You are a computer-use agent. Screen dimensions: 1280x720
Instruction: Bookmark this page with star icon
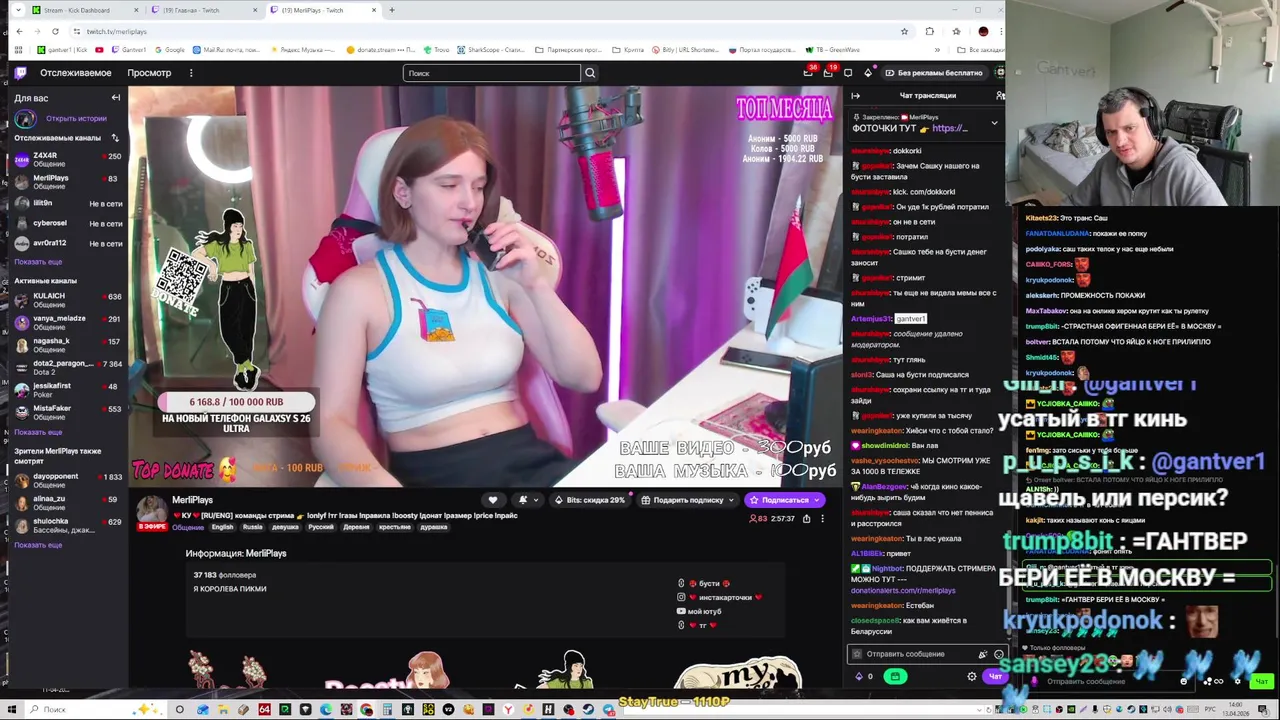[x=904, y=31]
